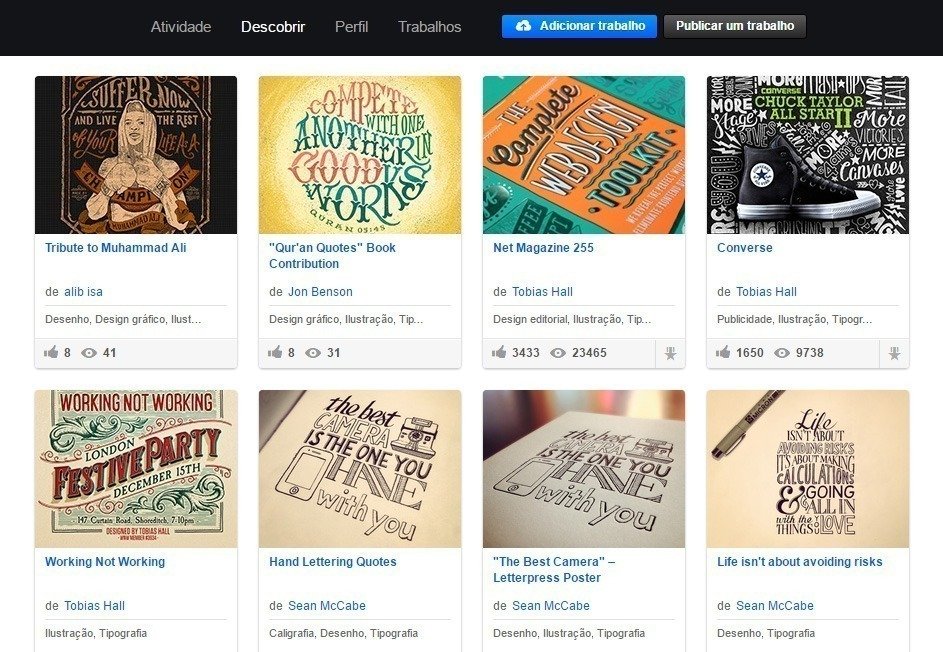This screenshot has width=943, height=652.
Task: Click the 31 views count
Action: 334,353
